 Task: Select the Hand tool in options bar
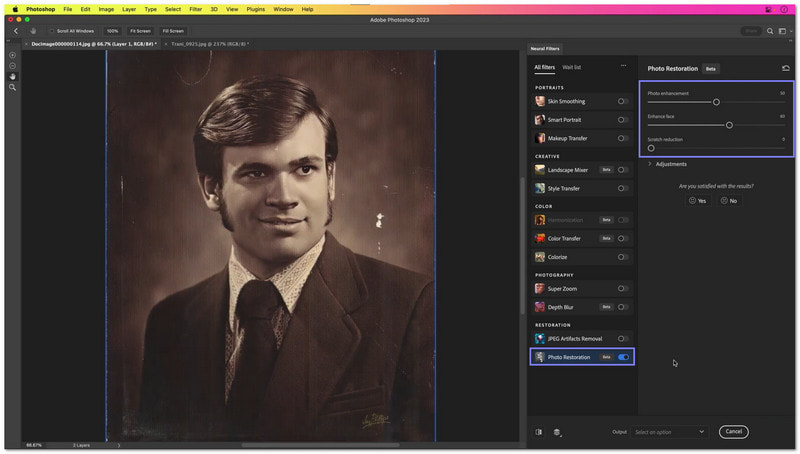pos(33,31)
